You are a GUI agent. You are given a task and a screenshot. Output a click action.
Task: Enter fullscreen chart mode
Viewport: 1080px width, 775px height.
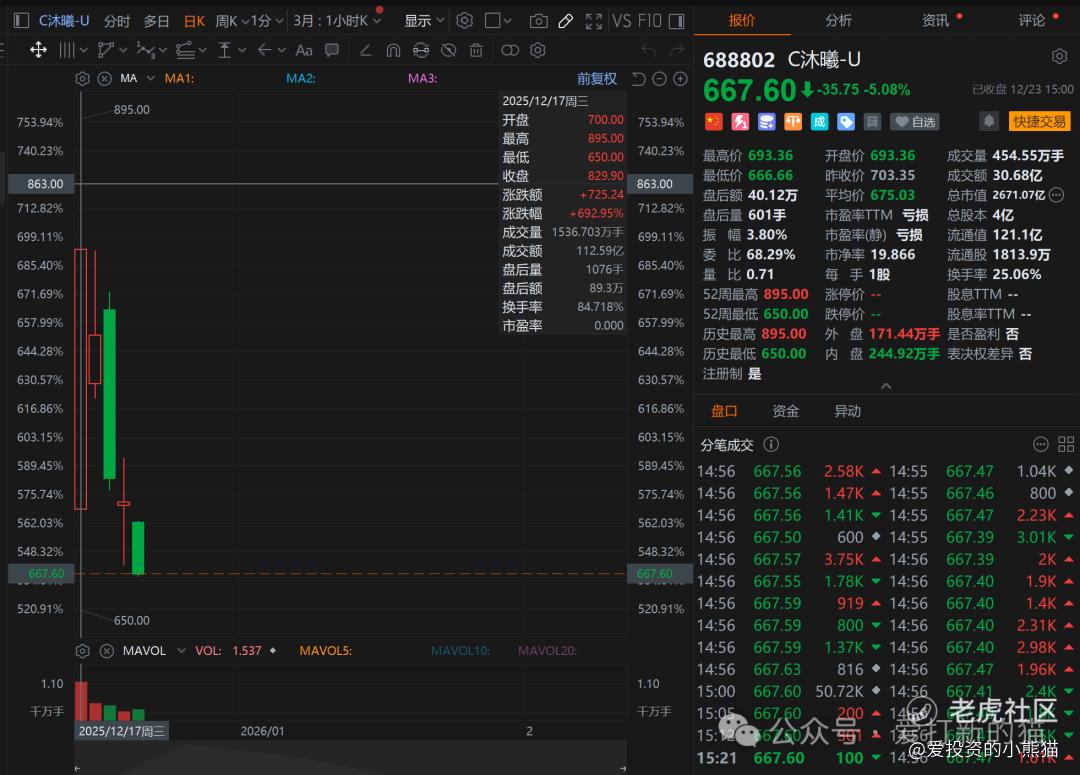point(594,21)
